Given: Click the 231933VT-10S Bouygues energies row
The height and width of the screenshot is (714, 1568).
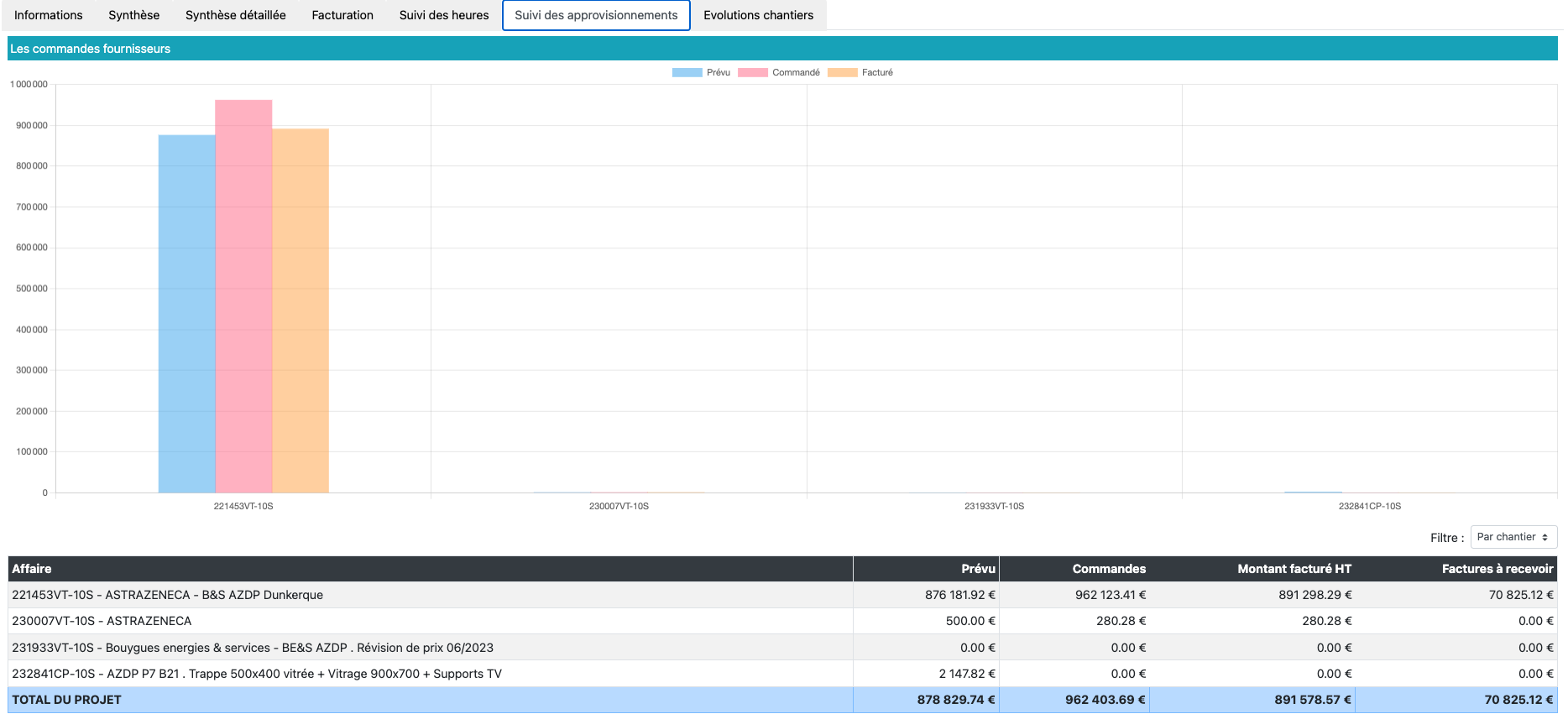Looking at the screenshot, I should (x=252, y=648).
